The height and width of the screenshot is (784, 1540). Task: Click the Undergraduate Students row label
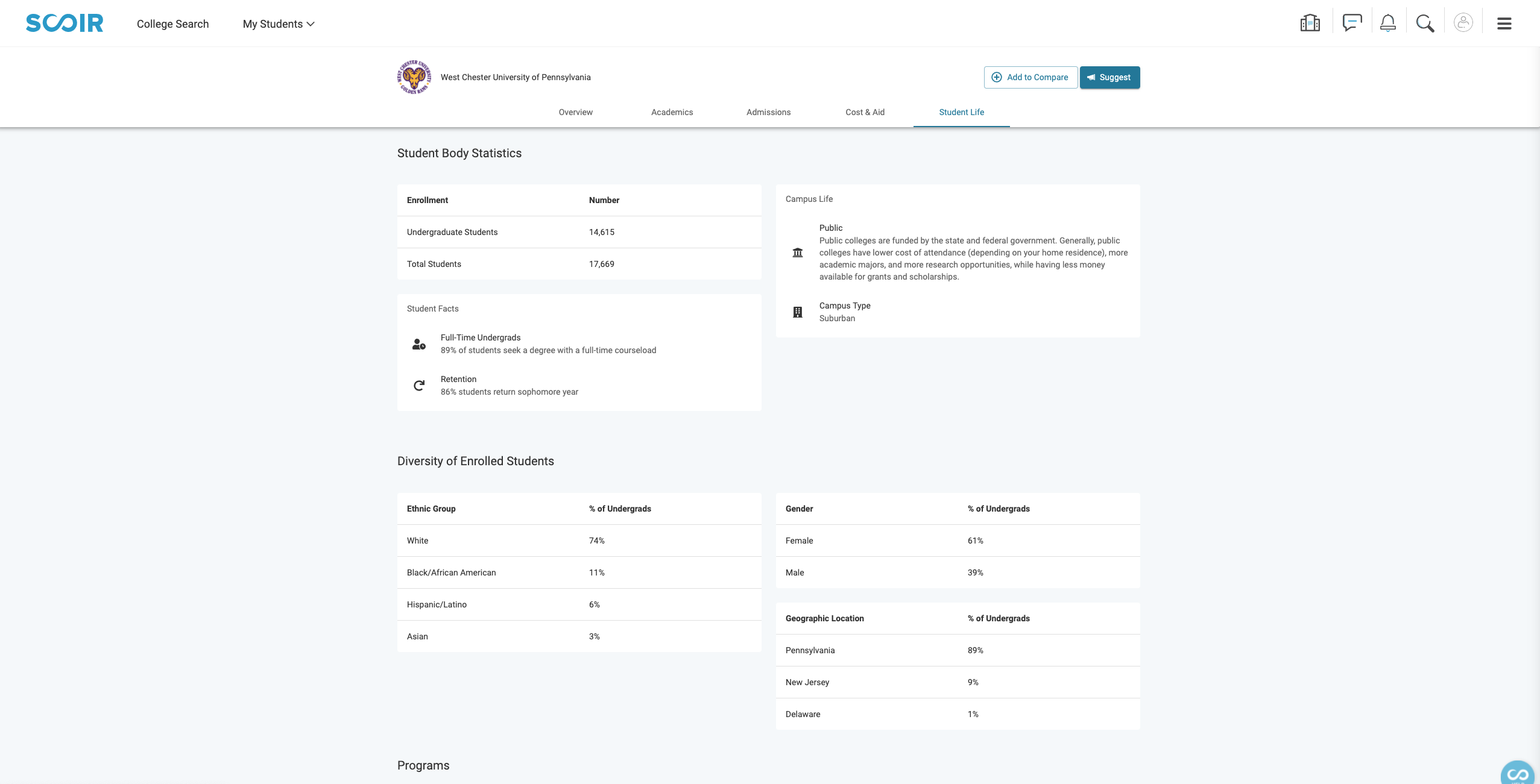coord(452,232)
